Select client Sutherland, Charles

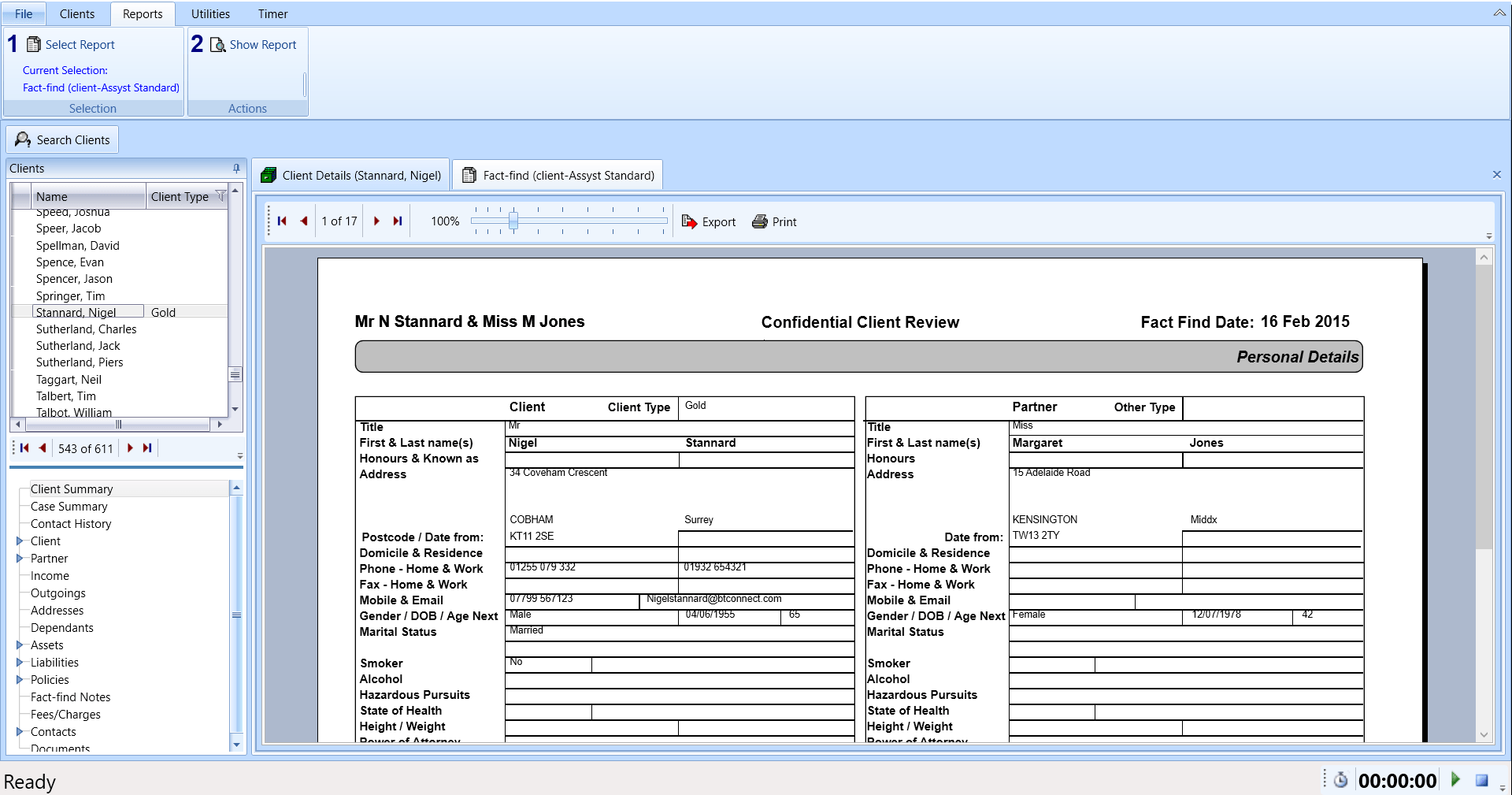coord(86,329)
